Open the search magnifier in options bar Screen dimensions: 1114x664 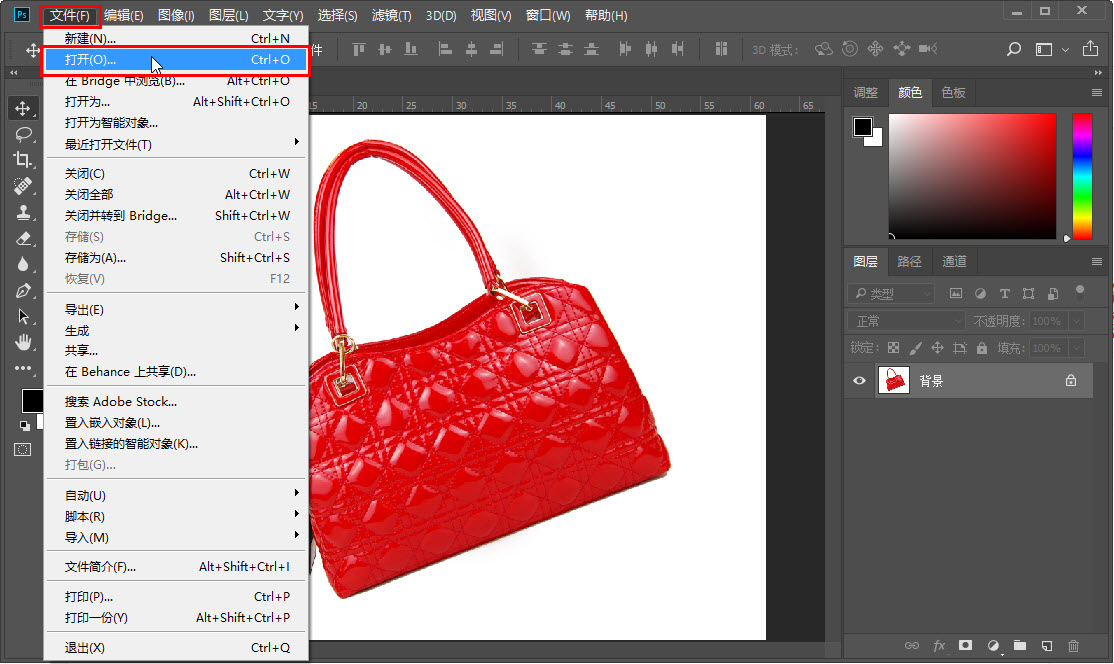coord(1014,49)
